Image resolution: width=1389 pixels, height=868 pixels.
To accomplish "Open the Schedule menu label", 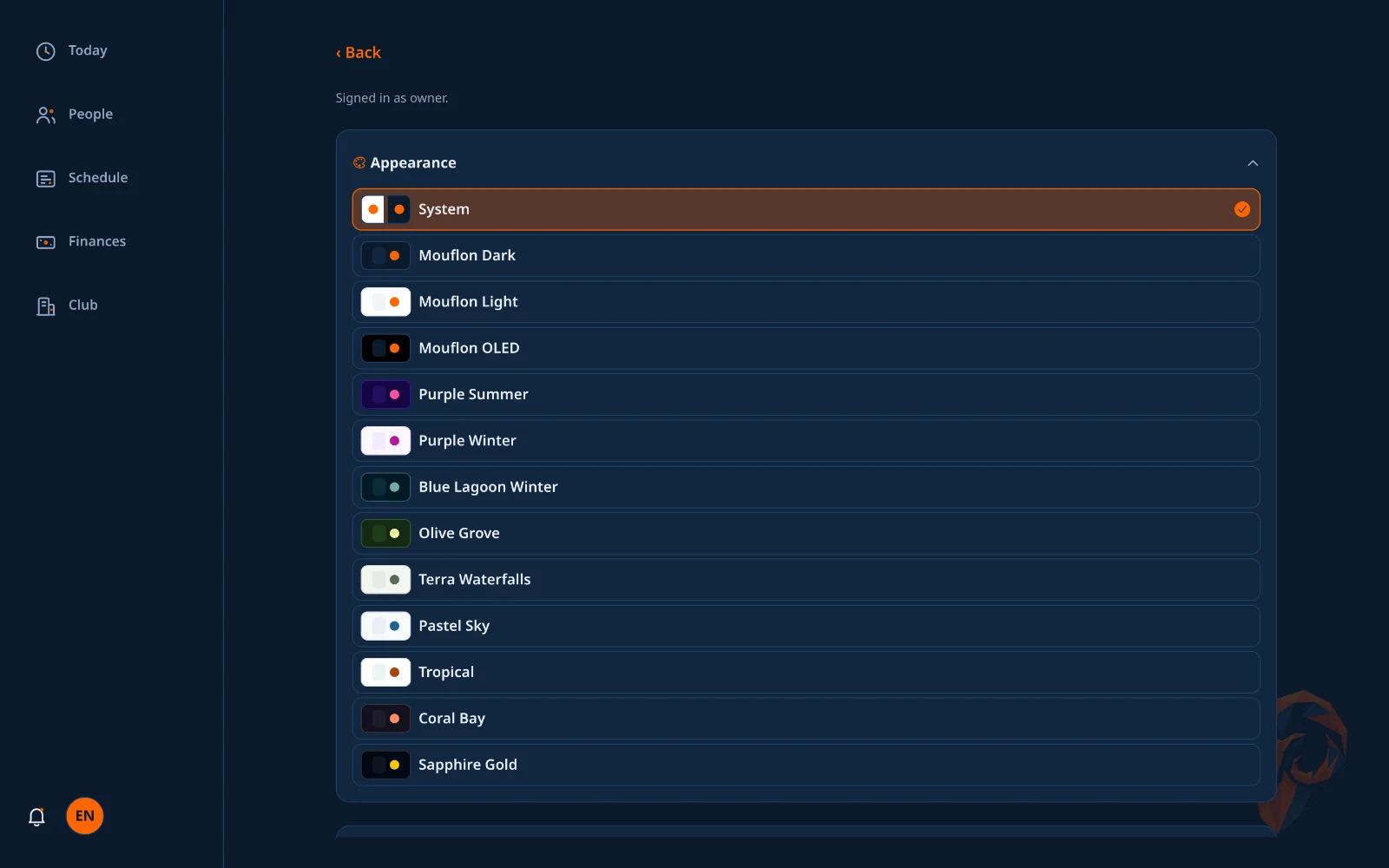I will 98,177.
